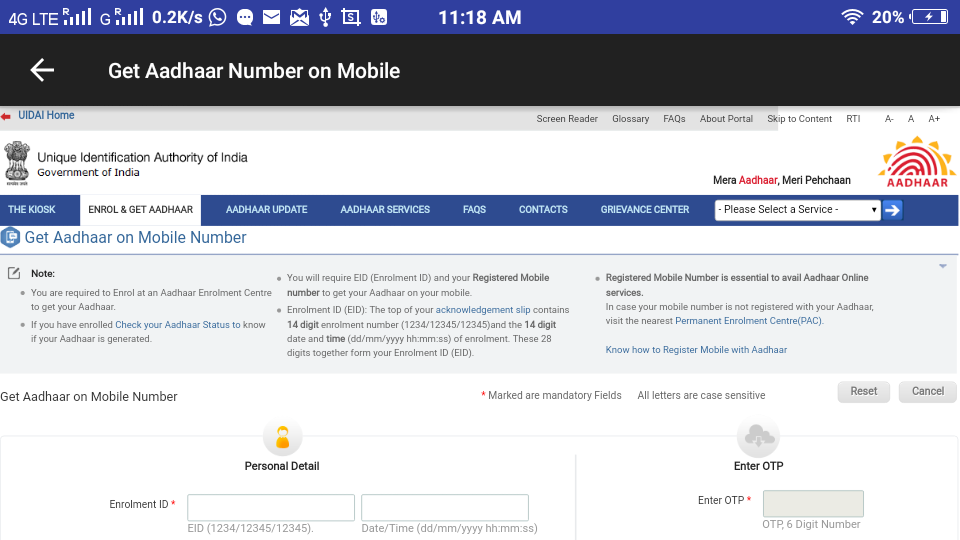The image size is (960, 540).
Task: Open the closed envelope mail notification icon
Action: click(x=271, y=17)
